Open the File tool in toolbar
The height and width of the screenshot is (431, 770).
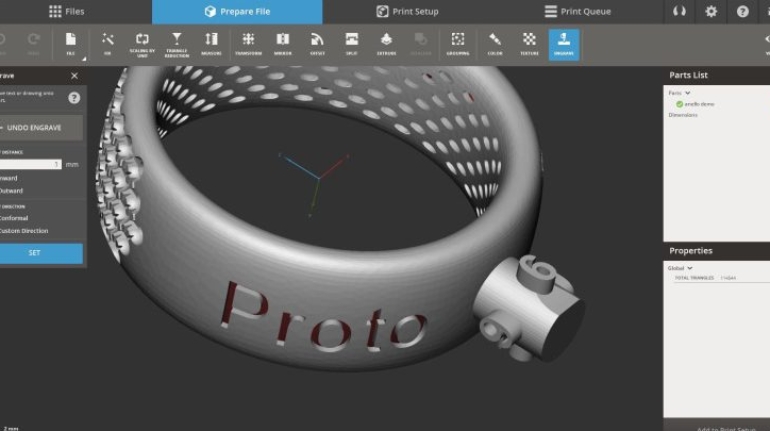click(x=71, y=44)
